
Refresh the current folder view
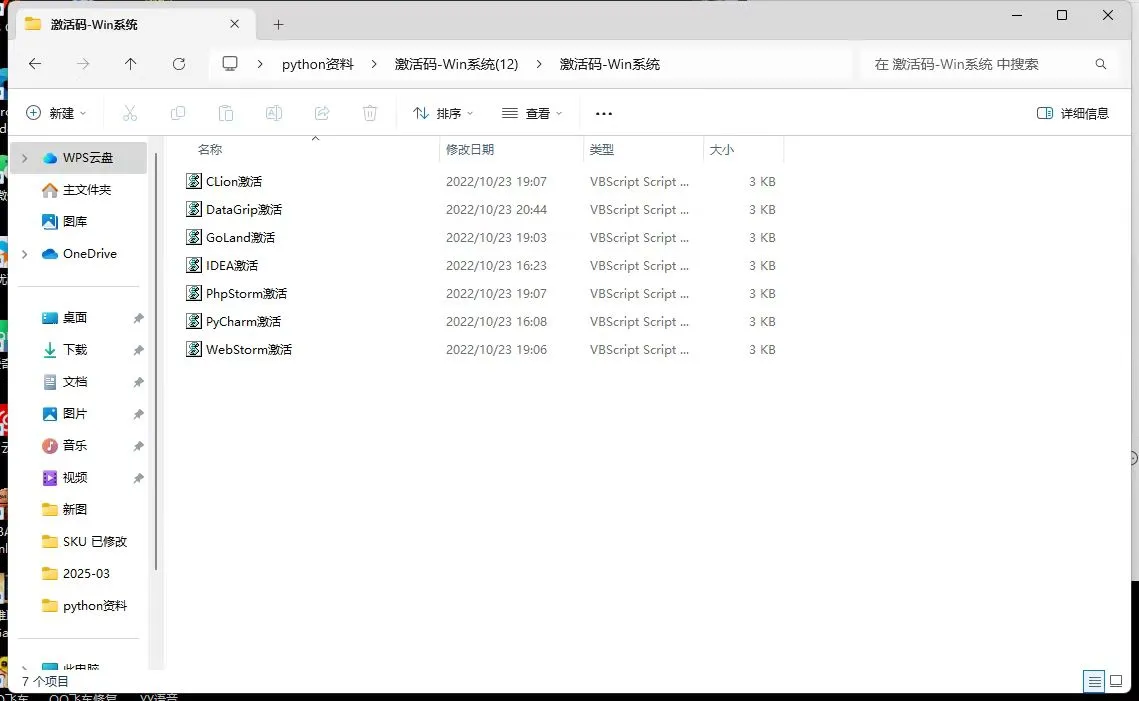pyautogui.click(x=179, y=63)
